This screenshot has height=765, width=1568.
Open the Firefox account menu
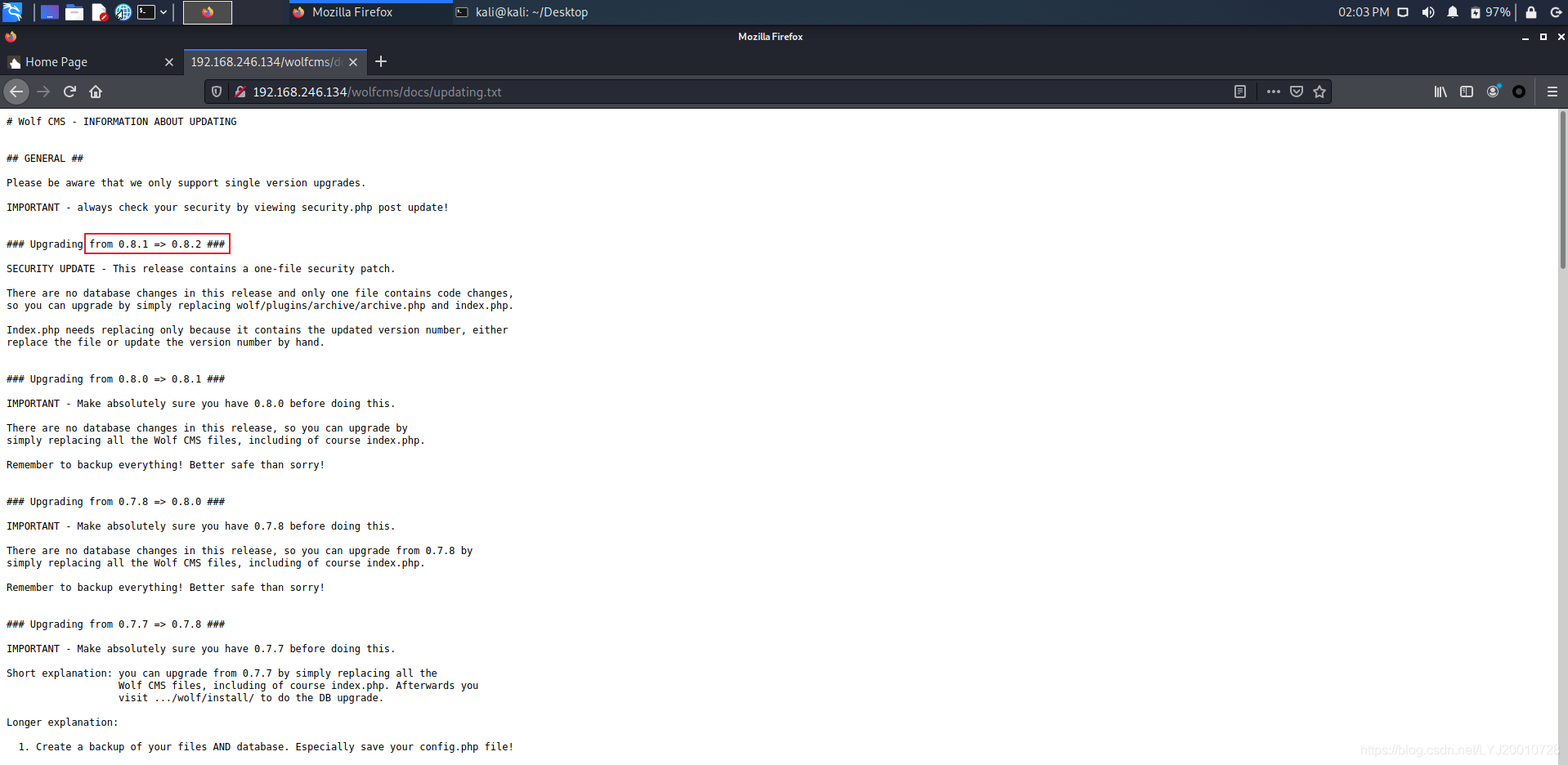tap(1493, 92)
